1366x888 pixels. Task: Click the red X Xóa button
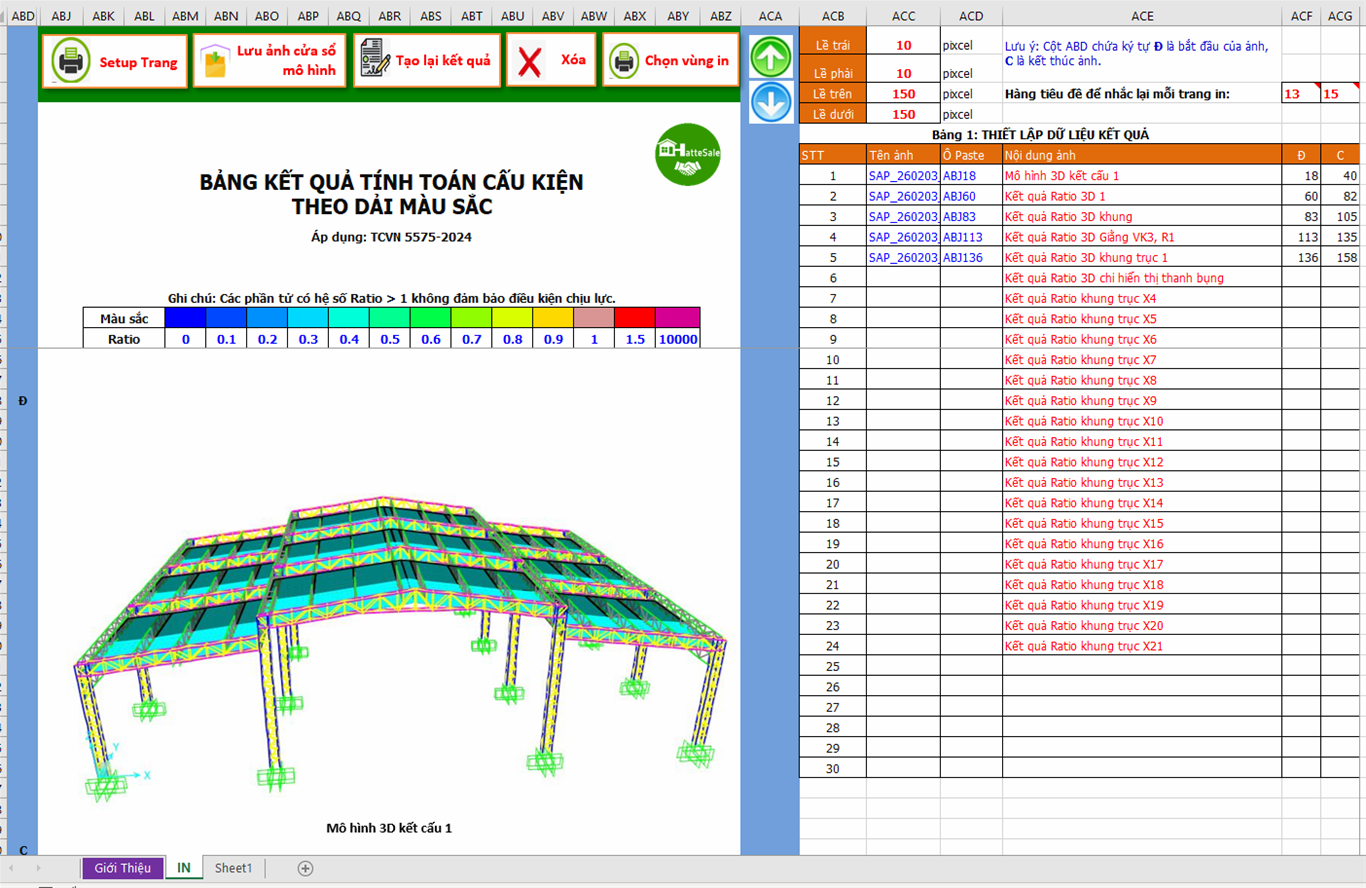point(551,61)
